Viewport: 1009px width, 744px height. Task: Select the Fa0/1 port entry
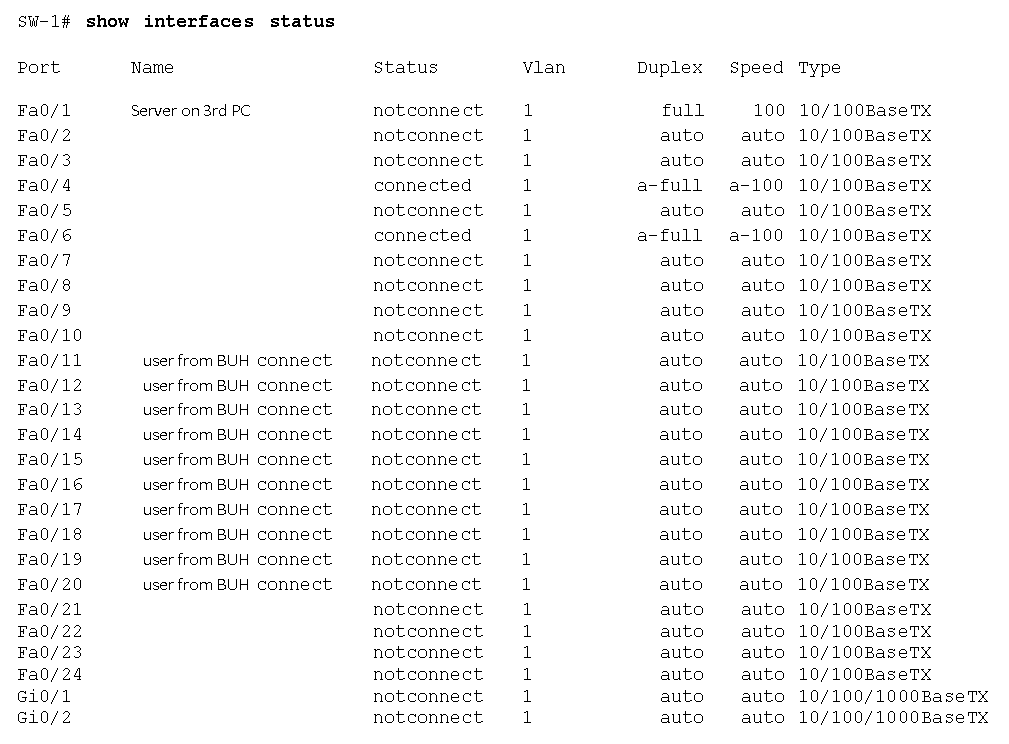[44, 111]
